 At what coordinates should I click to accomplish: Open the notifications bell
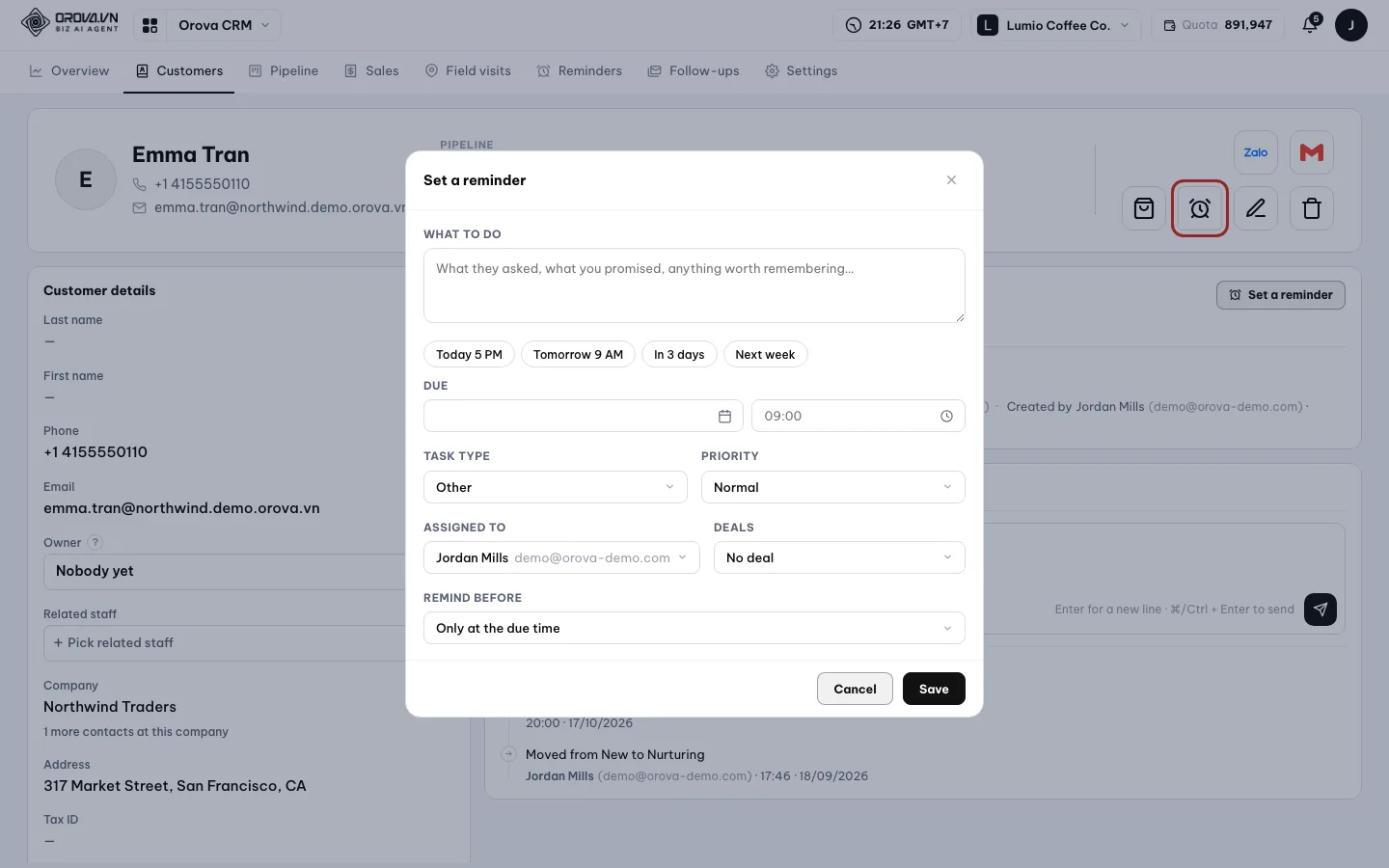[1310, 25]
